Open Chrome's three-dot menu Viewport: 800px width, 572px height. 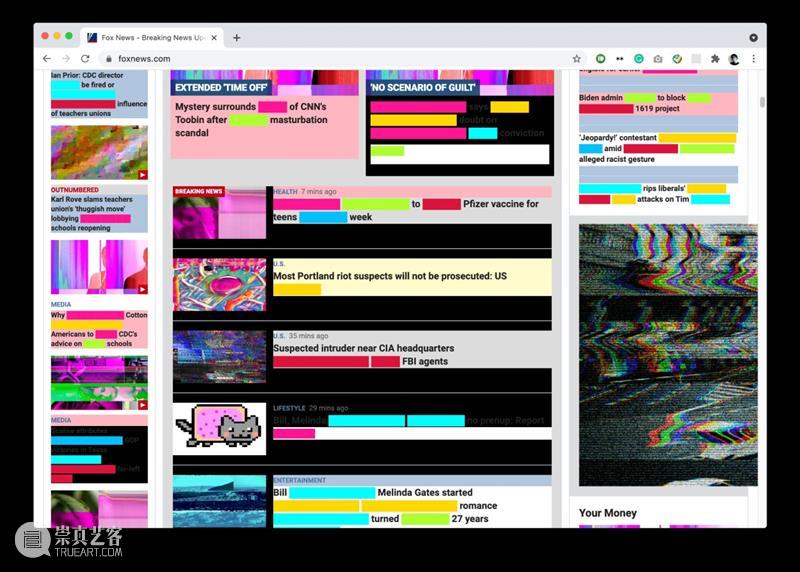(754, 59)
